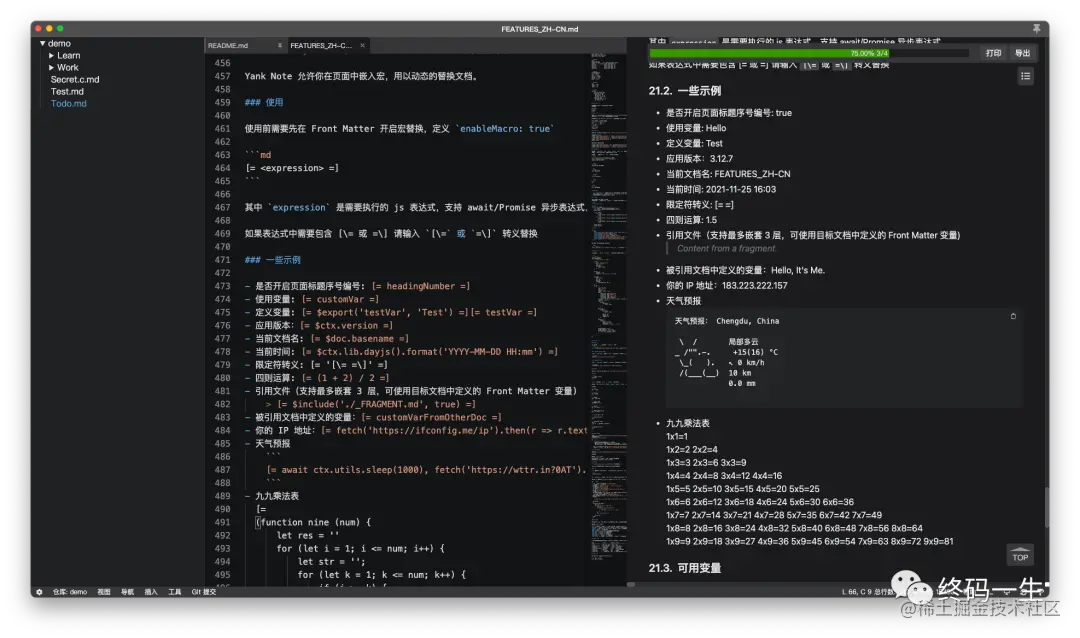Viewport: 1080px width, 638px height.
Task: Click the '### 一些示例' heading in editor
Action: pos(273,260)
